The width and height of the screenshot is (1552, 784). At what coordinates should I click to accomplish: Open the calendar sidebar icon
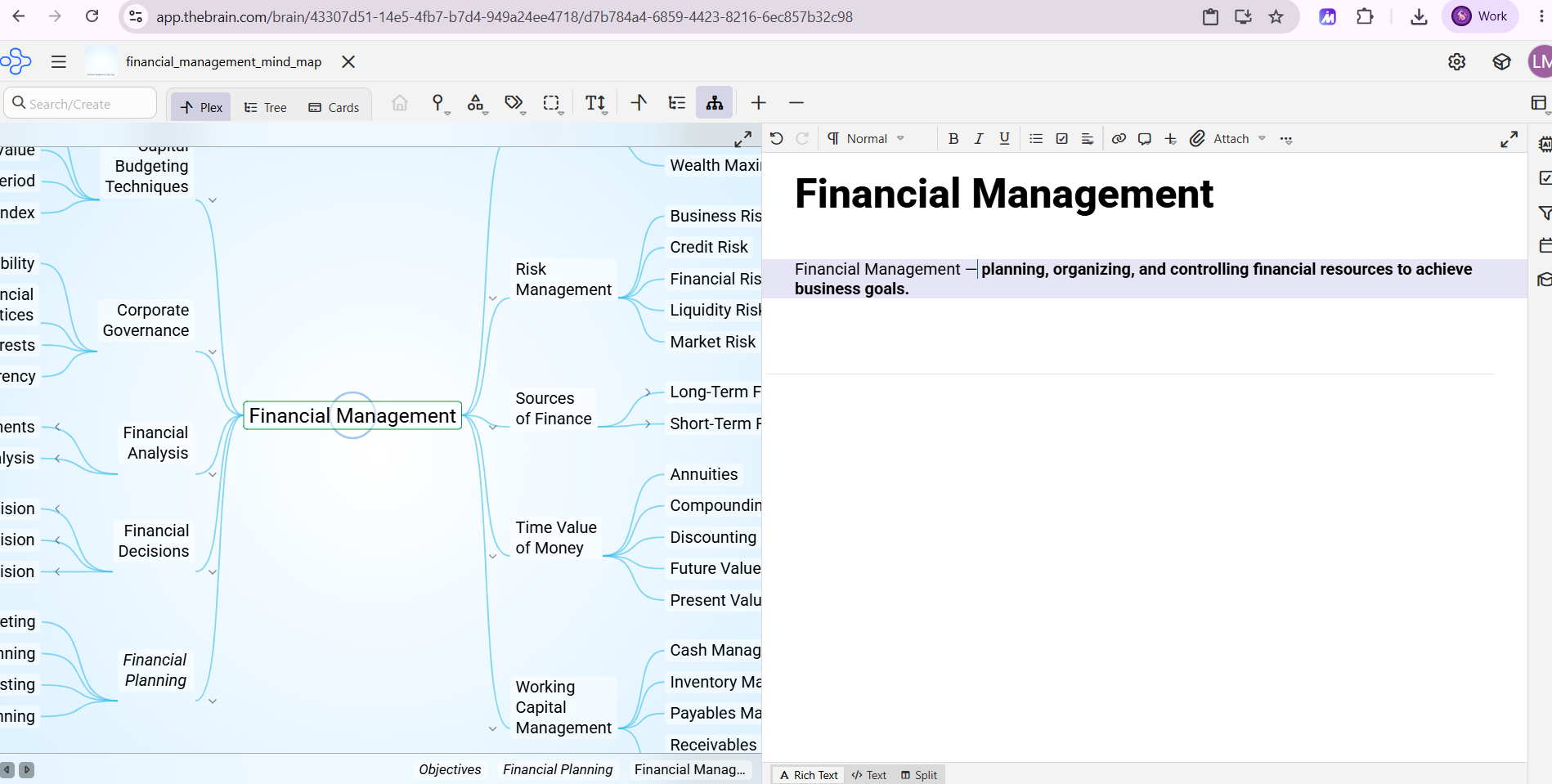click(x=1545, y=245)
